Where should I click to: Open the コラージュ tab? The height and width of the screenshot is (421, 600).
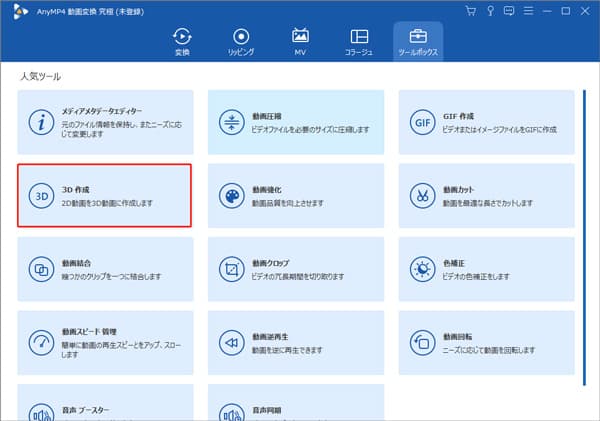359,41
